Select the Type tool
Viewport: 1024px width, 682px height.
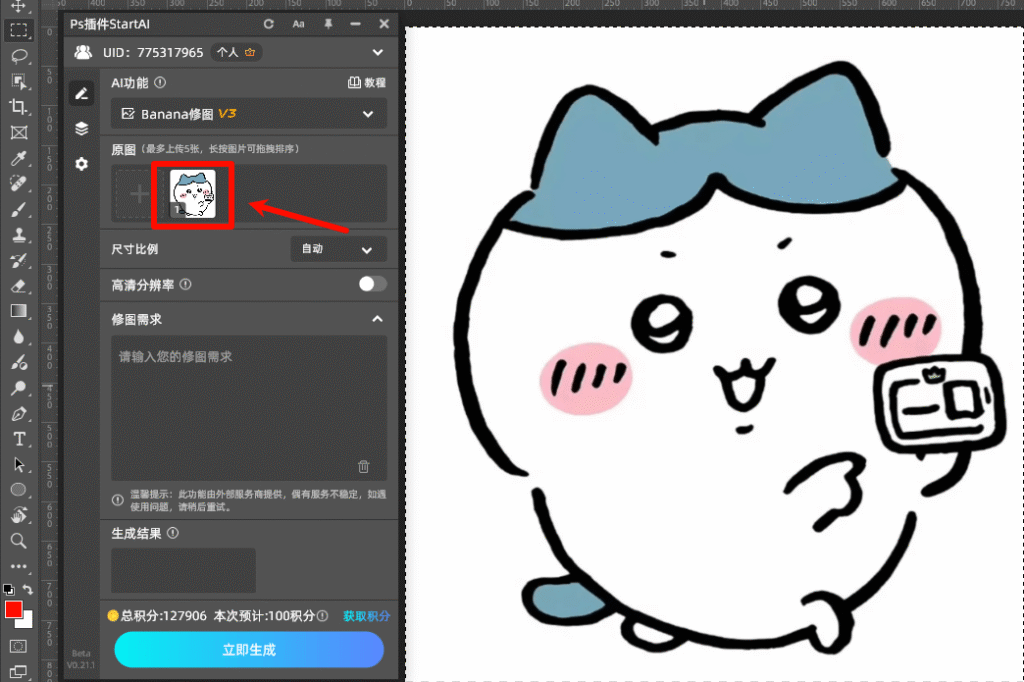[x=20, y=439]
